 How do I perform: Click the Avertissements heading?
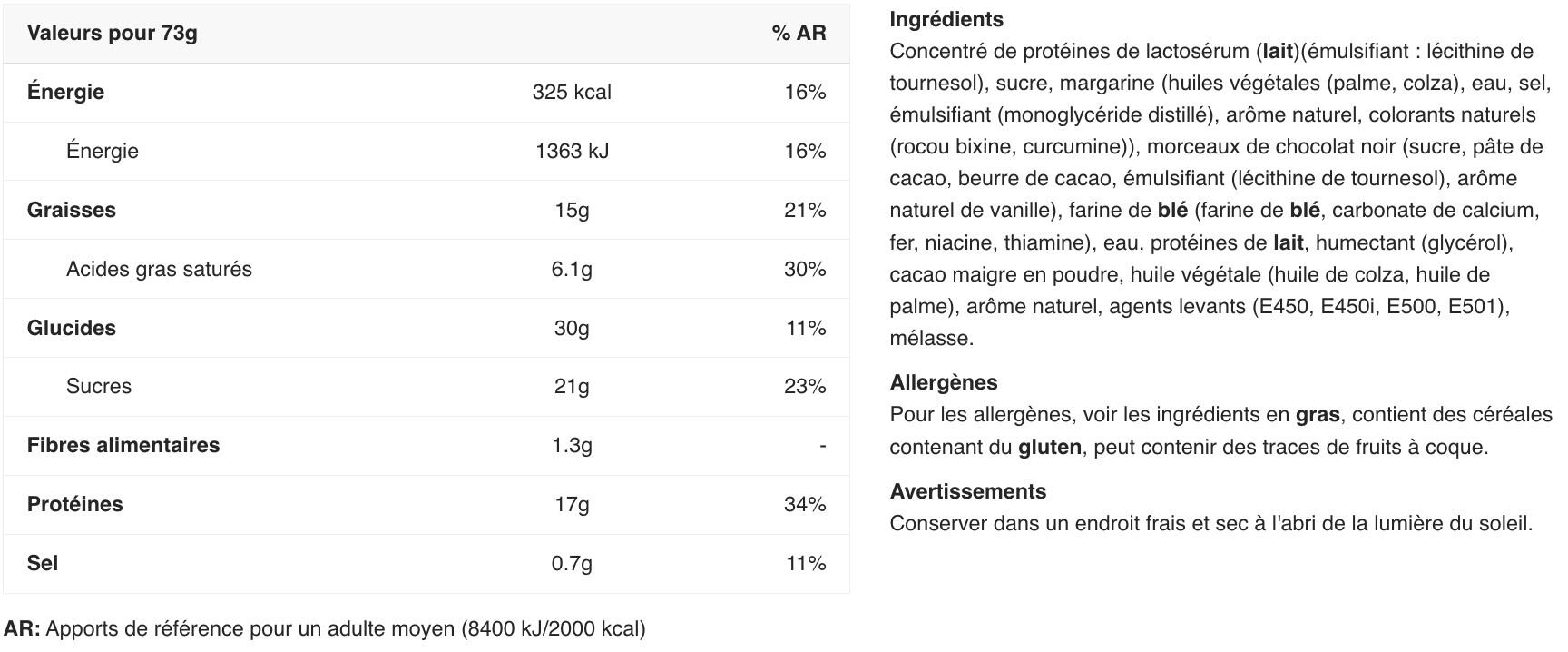click(x=968, y=491)
